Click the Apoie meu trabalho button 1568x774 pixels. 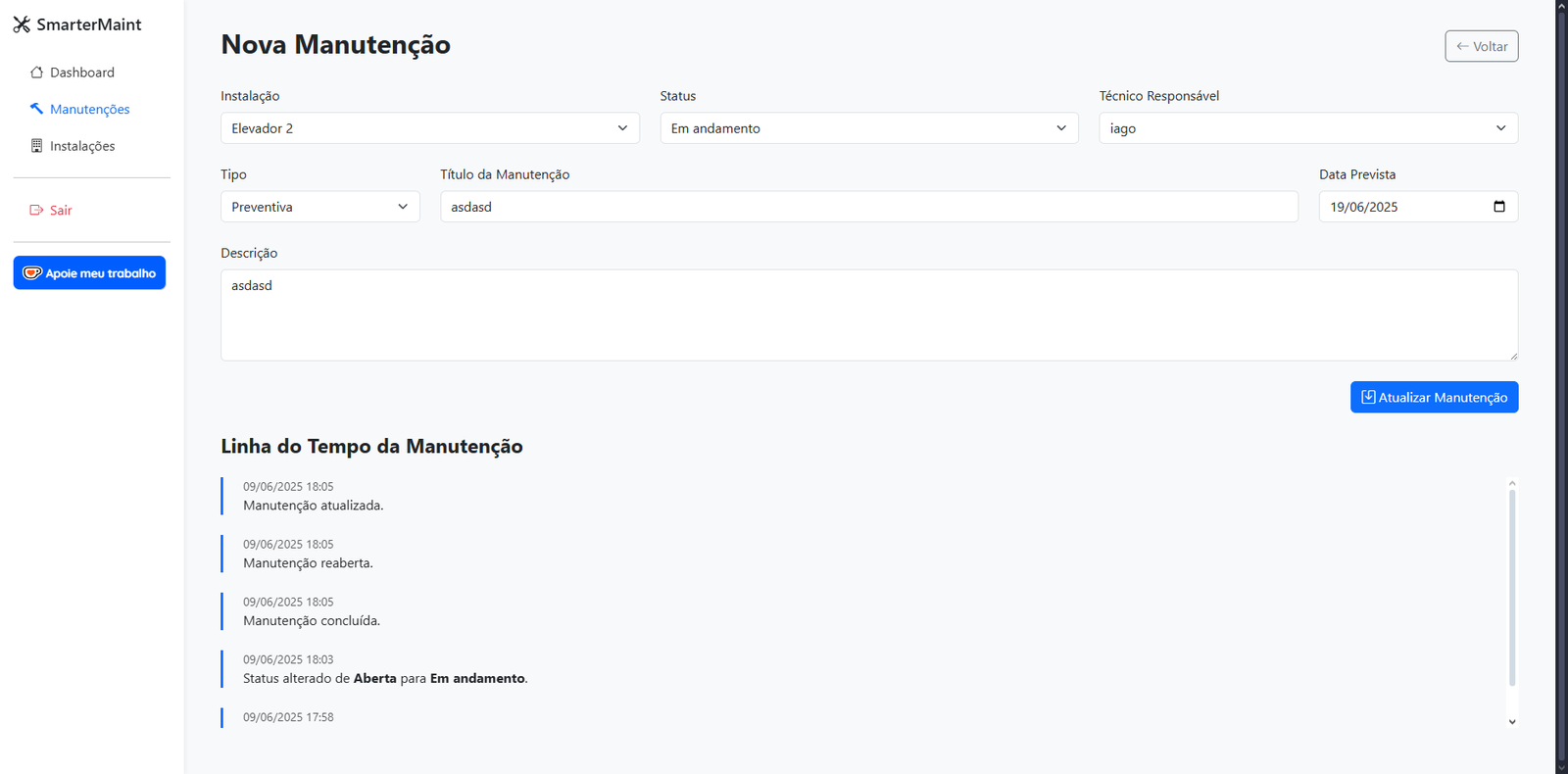(89, 273)
